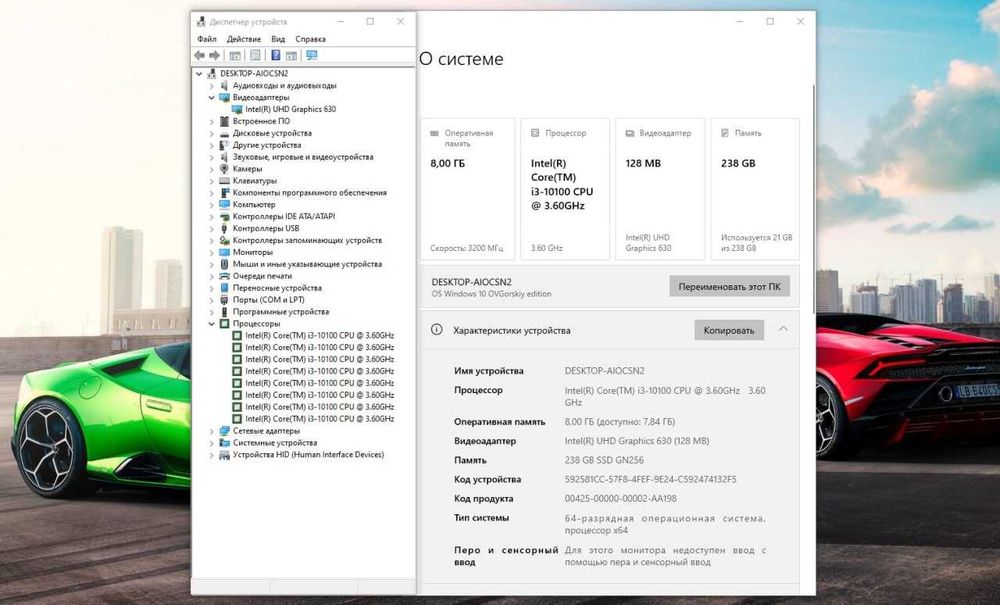This screenshot has width=1000, height=605.
Task: Select Intel(R) UHD Graphics 630 device
Action: coord(290,109)
